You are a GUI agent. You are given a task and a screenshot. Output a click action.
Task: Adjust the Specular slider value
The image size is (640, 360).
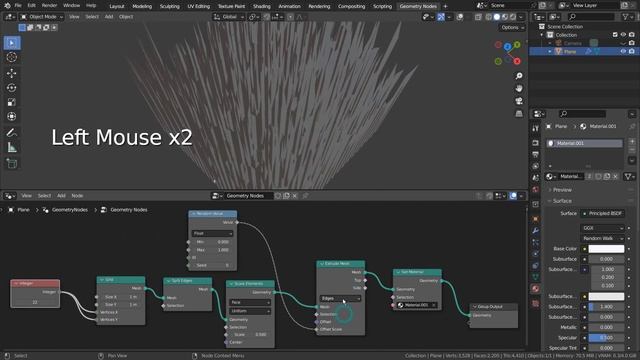(606, 338)
